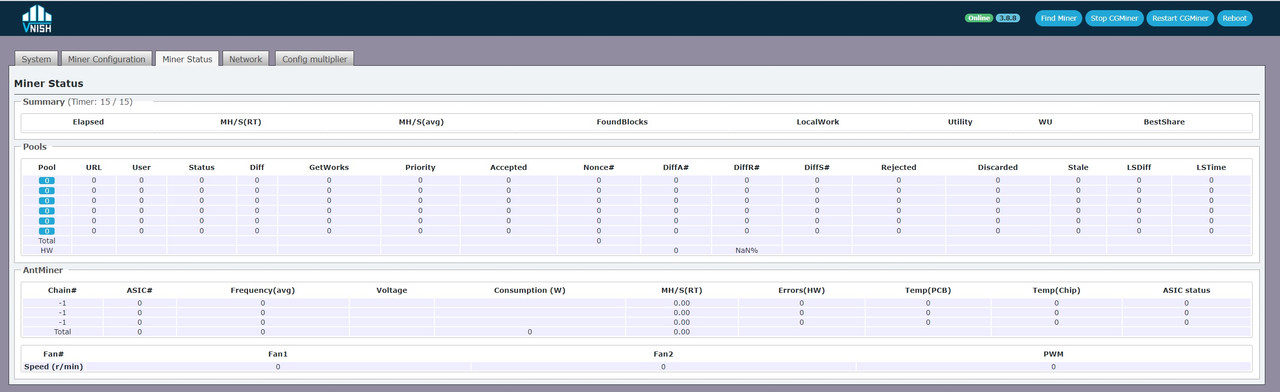Open the Config multiplier tab

pos(314,59)
